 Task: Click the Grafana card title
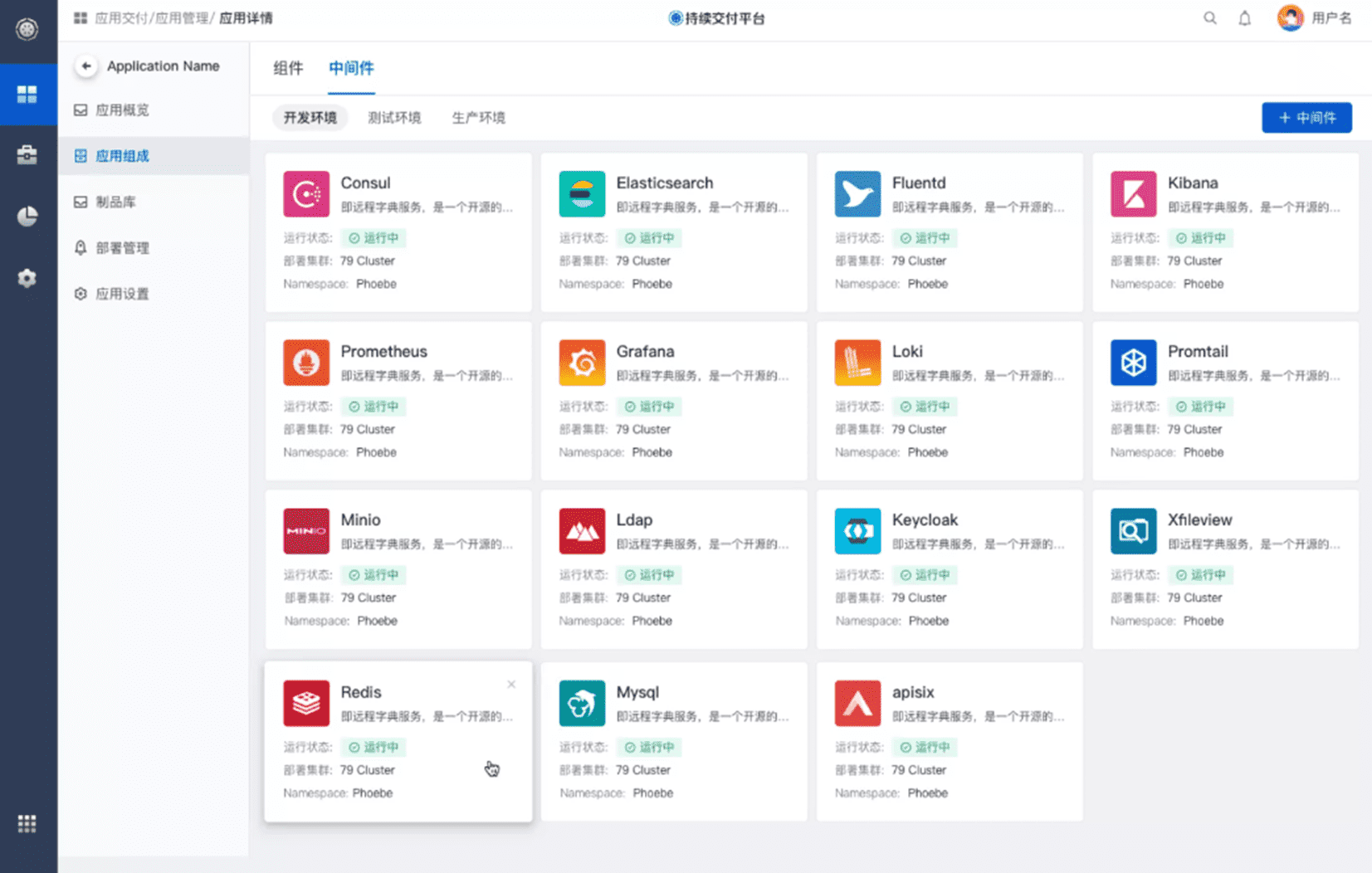pyautogui.click(x=645, y=351)
